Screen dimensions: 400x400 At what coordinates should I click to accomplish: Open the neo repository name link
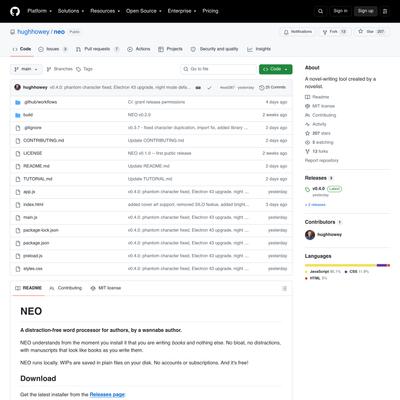[59, 32]
